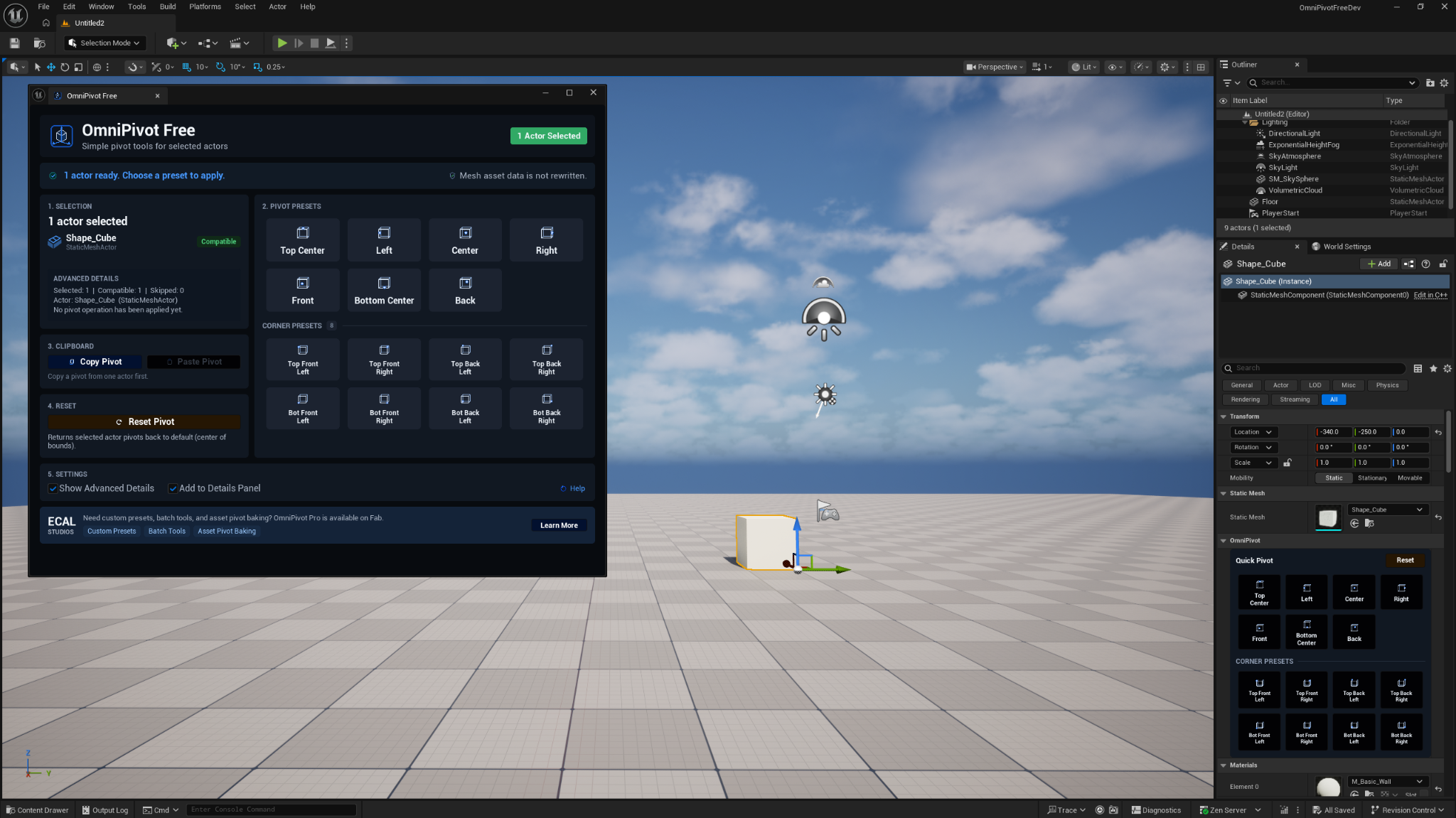
Task: Open the Tools menu
Action: 136,6
